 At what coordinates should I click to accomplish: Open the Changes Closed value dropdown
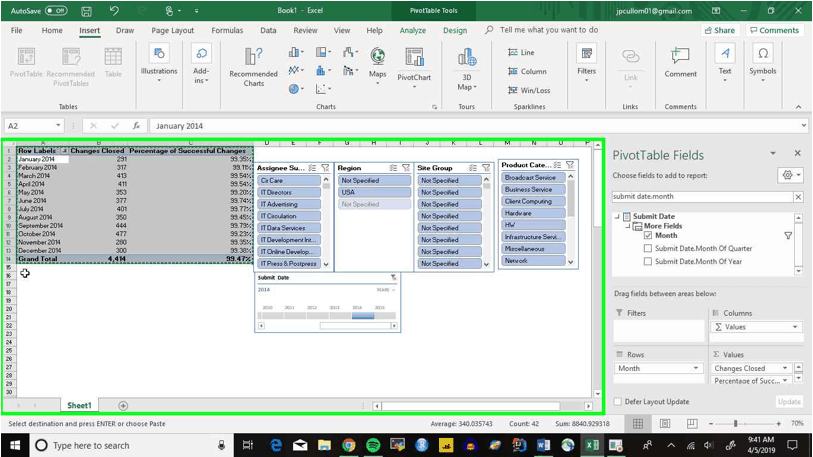[785, 368]
